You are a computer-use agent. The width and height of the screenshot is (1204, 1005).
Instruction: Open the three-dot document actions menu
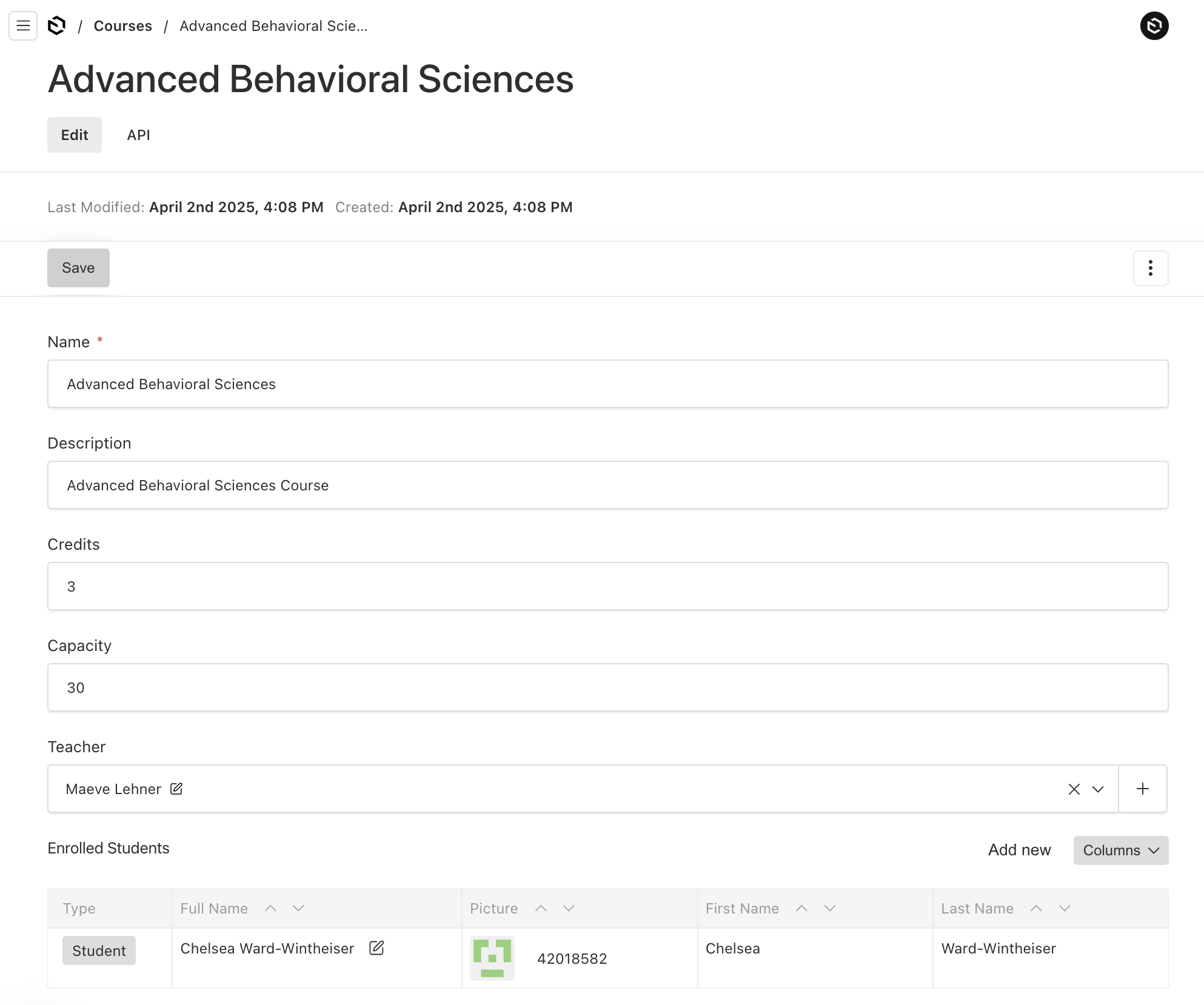click(x=1150, y=268)
